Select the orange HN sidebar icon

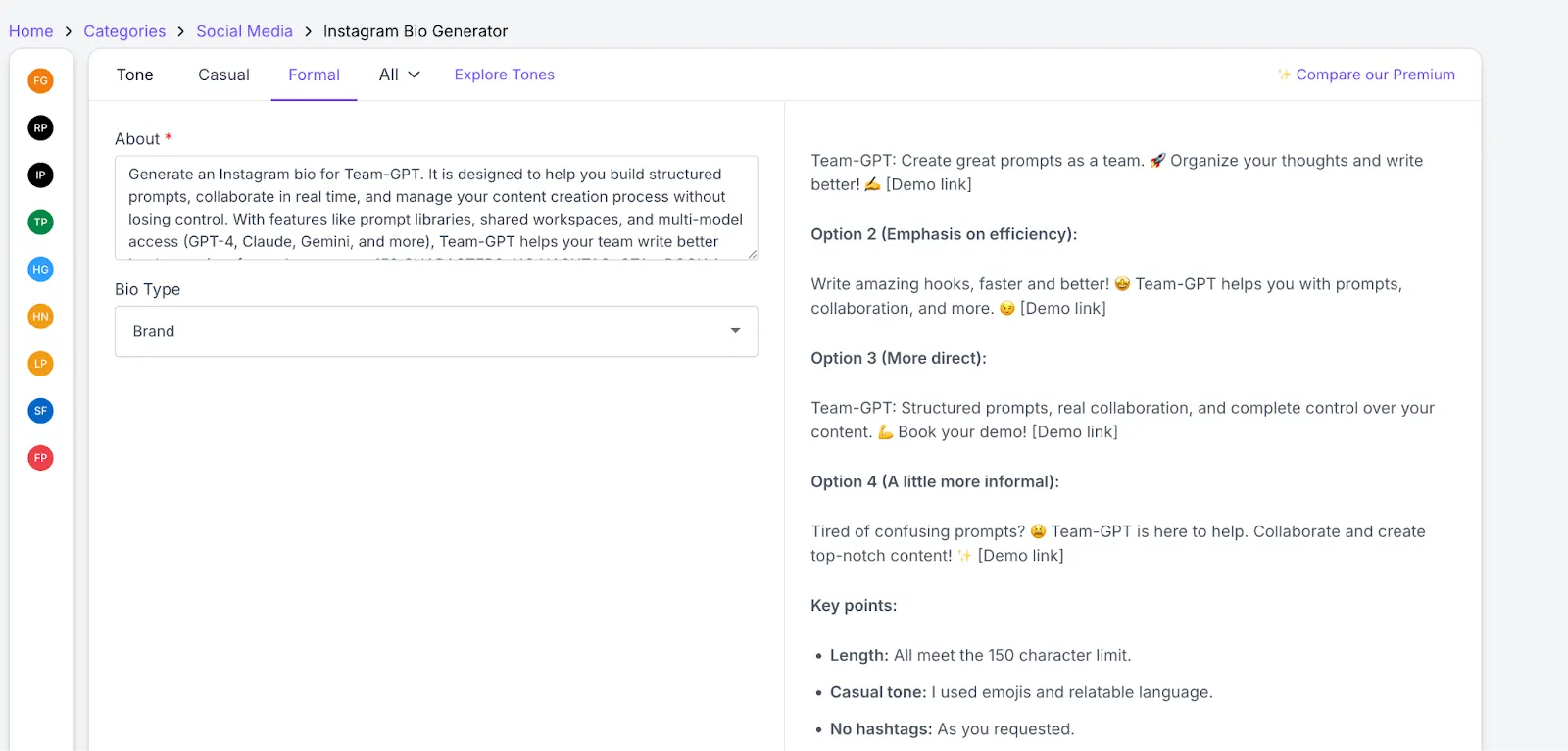(x=40, y=316)
